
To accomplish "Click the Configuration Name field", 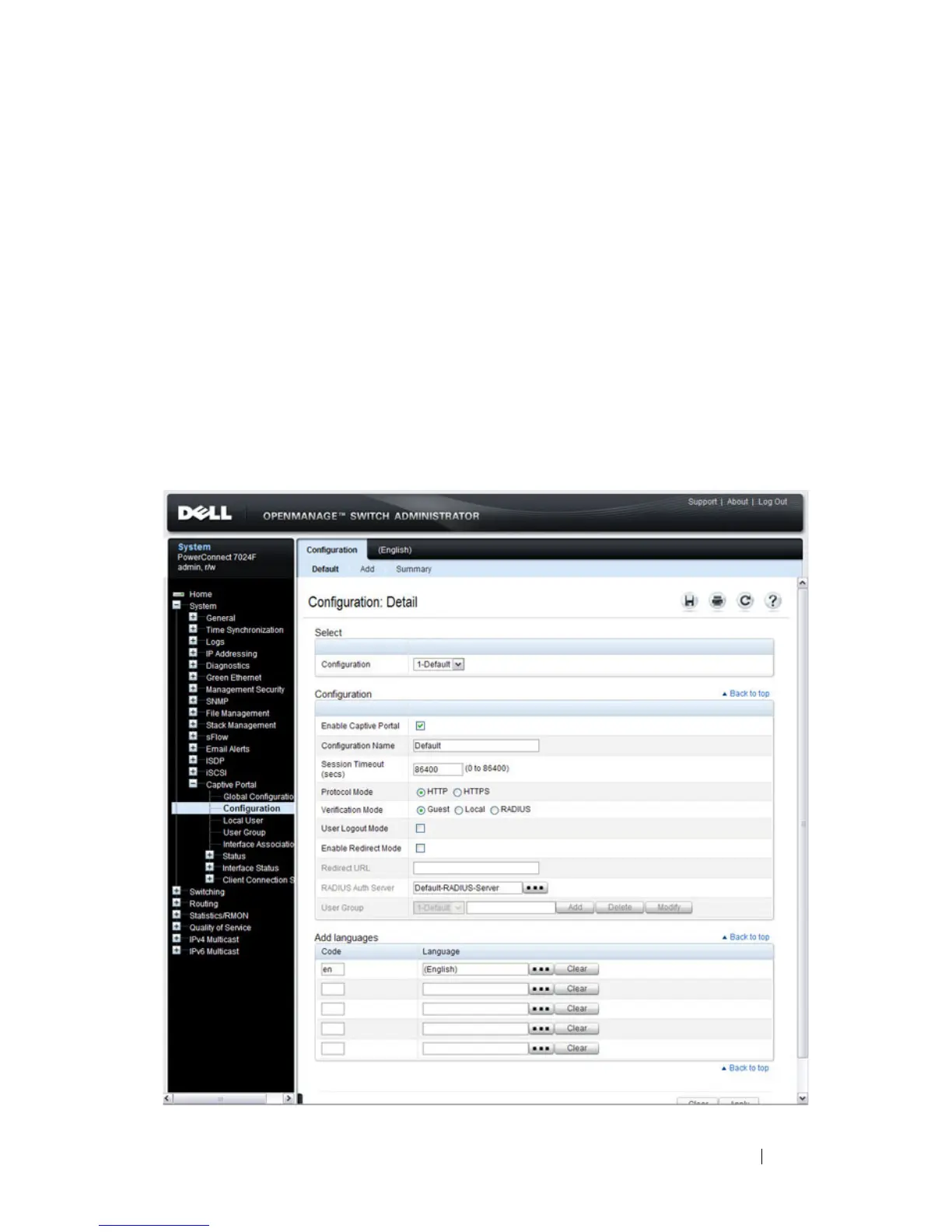I will [476, 746].
